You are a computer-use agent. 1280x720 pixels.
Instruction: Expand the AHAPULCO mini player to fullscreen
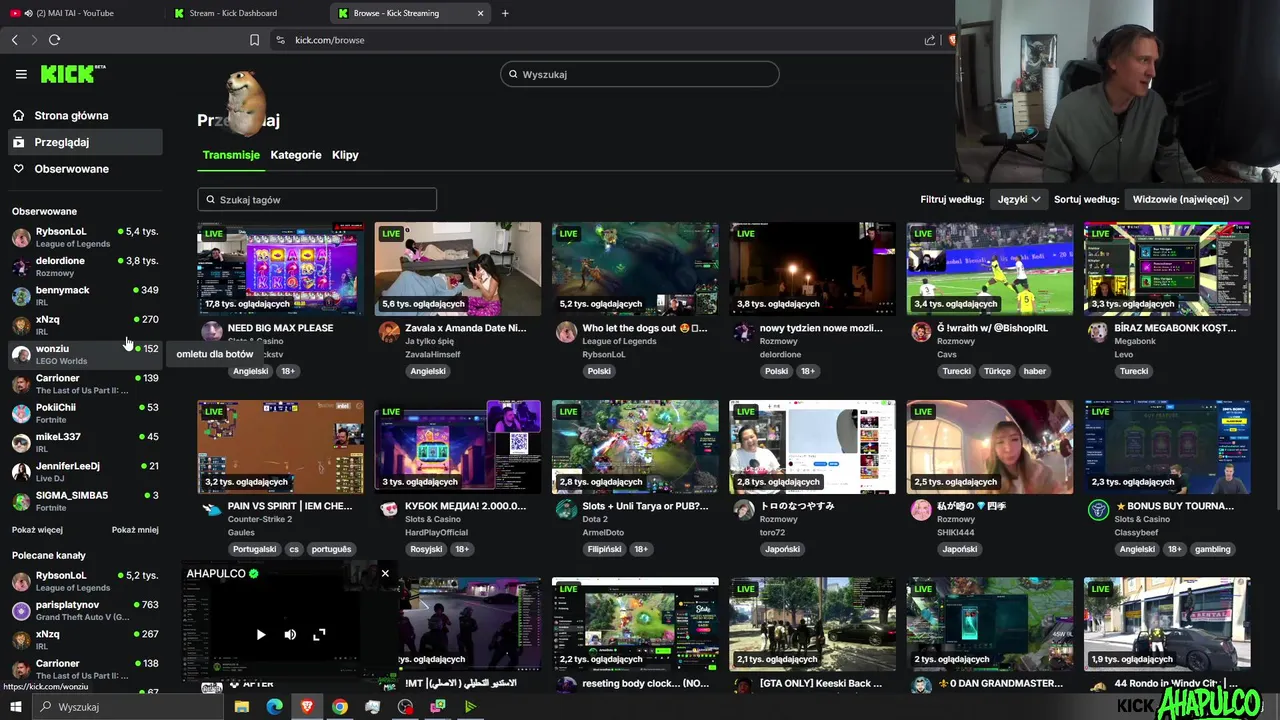pos(319,634)
